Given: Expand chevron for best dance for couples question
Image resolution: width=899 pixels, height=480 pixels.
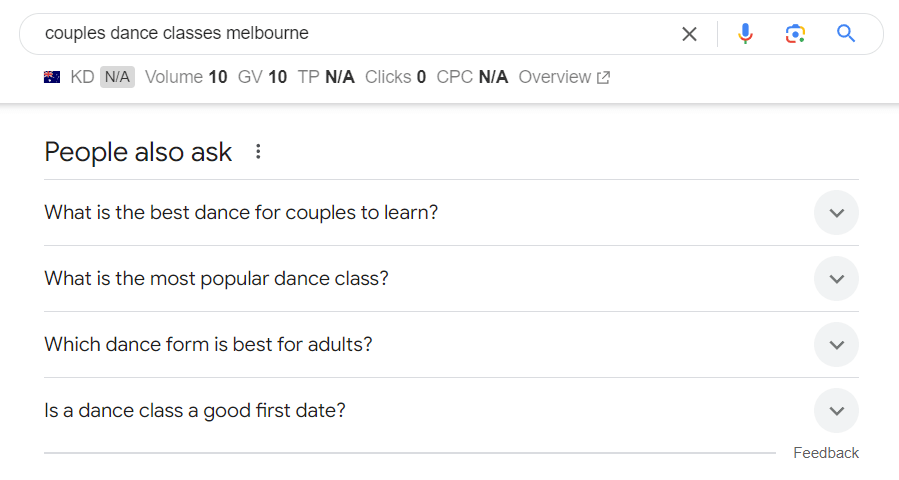Looking at the screenshot, I should [837, 213].
